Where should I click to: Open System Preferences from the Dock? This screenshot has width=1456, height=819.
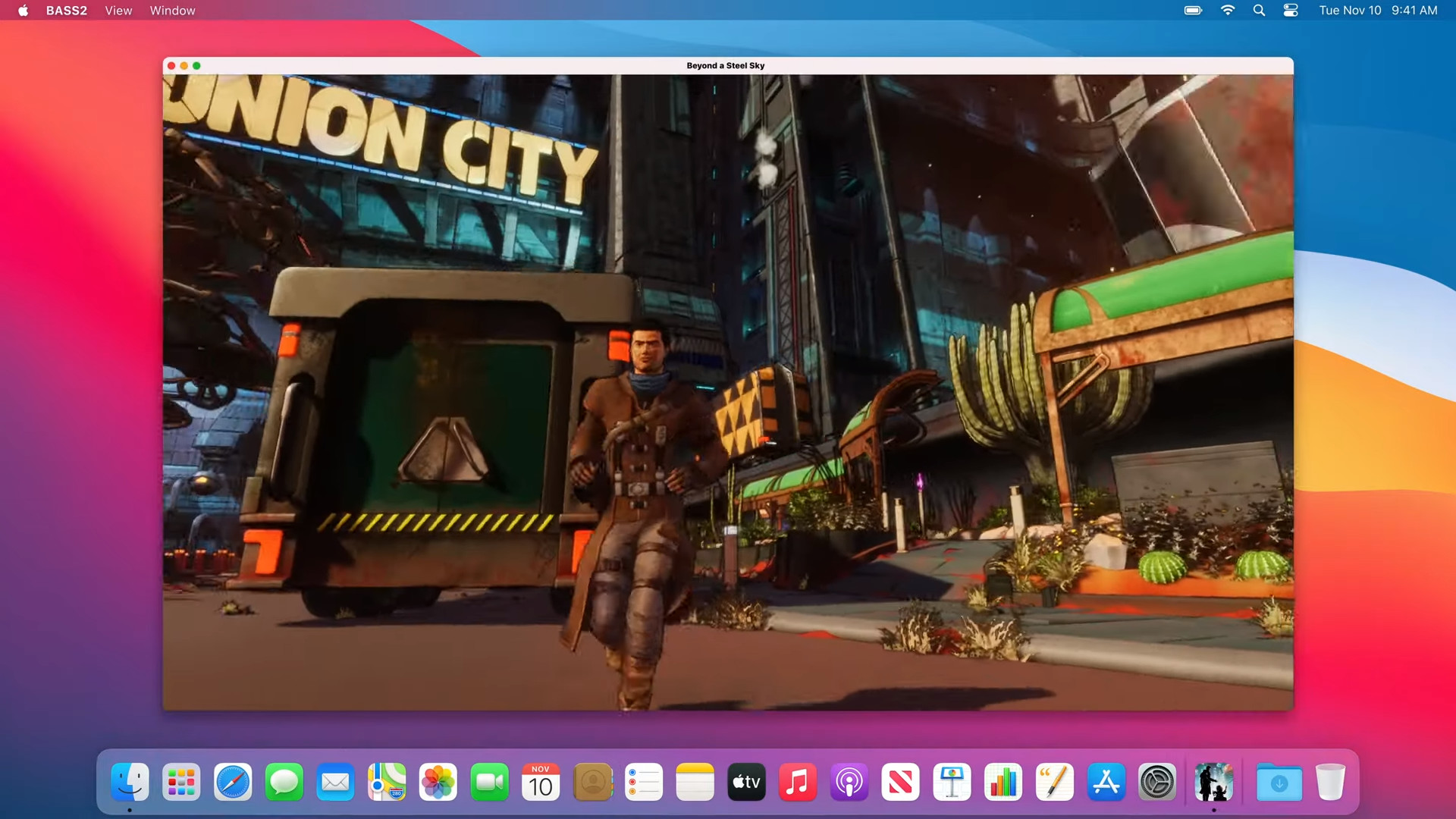1157,782
